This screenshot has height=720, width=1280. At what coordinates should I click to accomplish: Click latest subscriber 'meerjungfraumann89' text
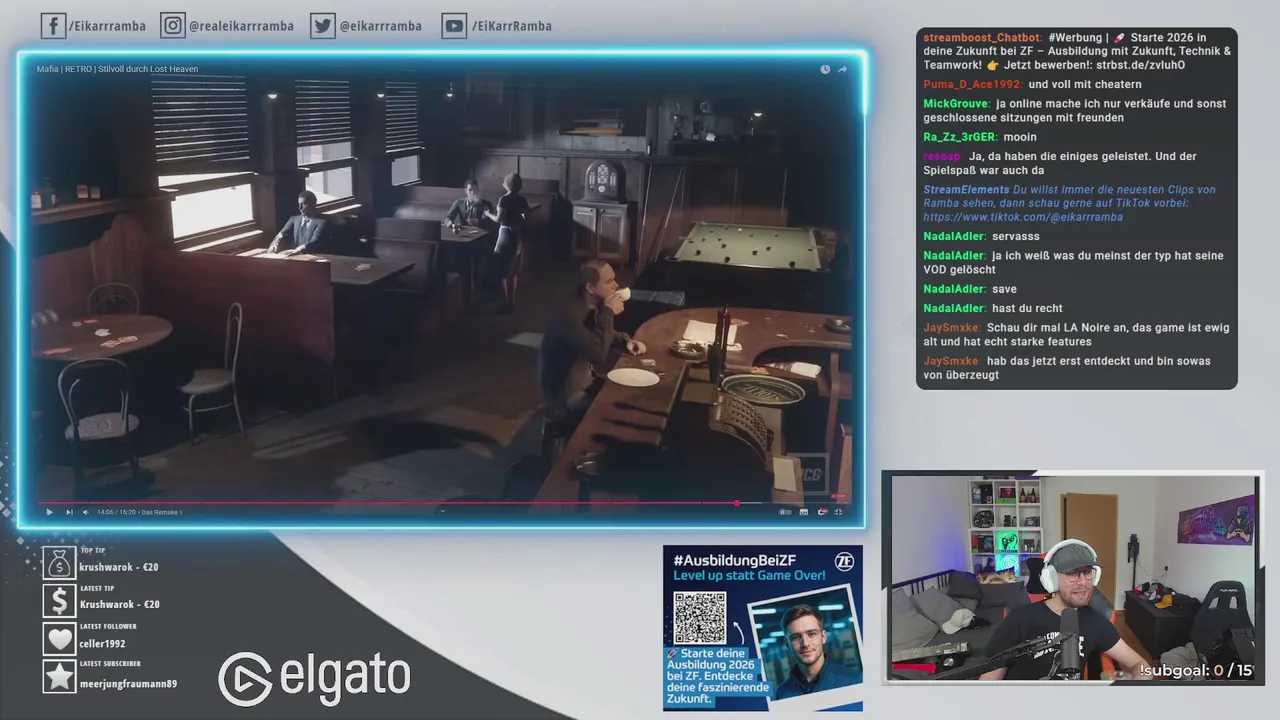click(x=128, y=684)
